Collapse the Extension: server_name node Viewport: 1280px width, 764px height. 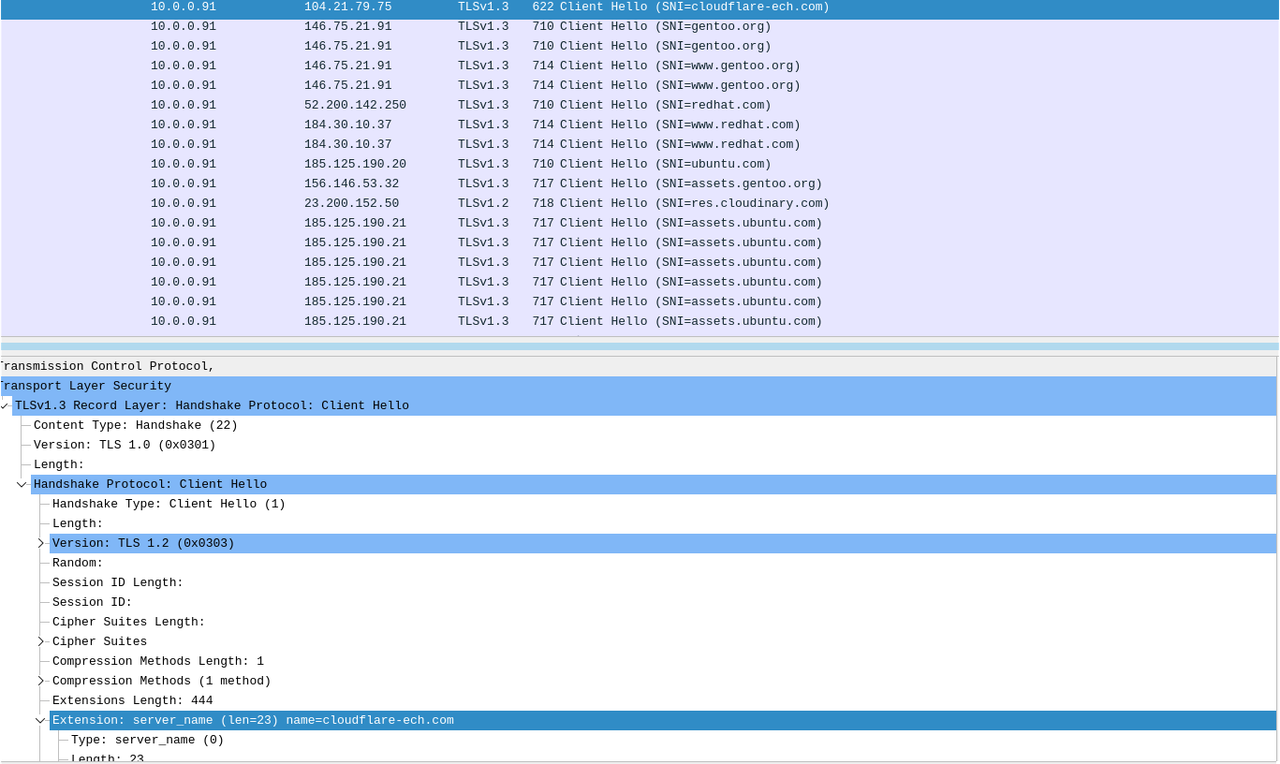(x=41, y=721)
